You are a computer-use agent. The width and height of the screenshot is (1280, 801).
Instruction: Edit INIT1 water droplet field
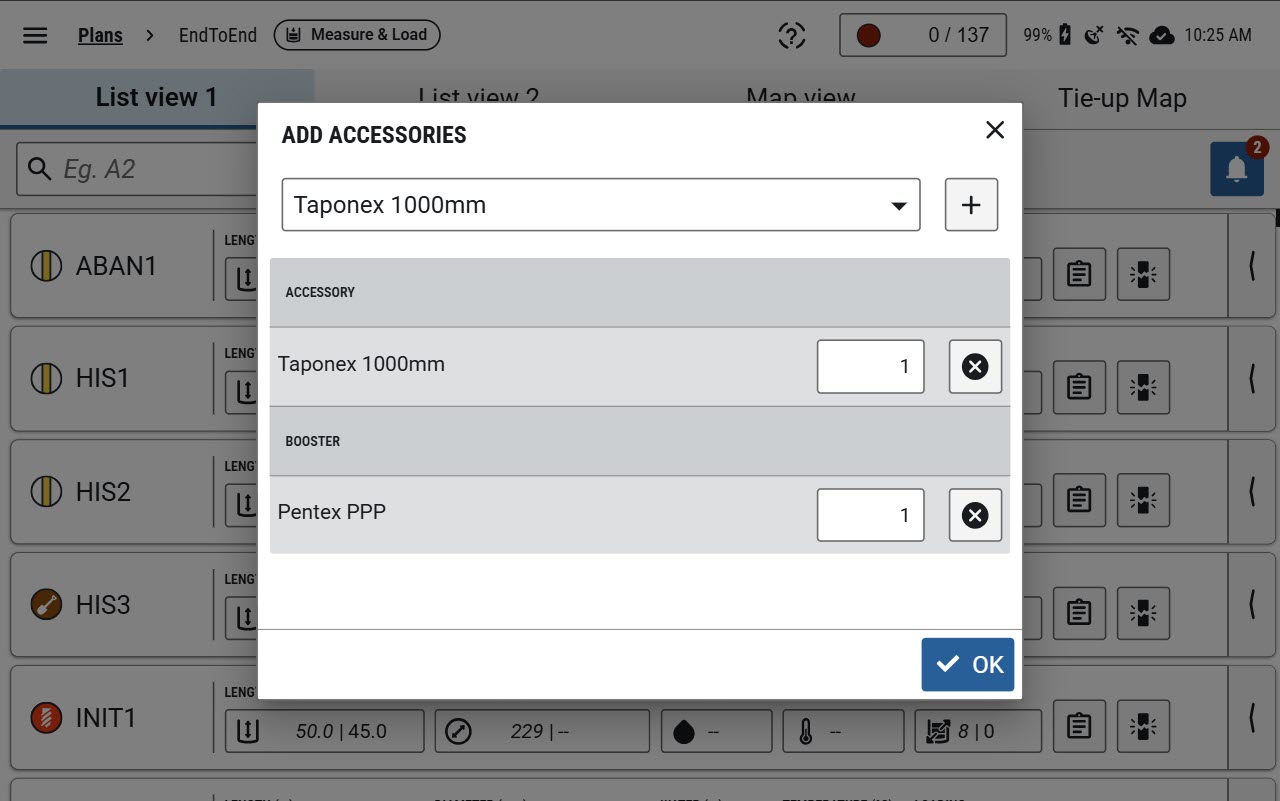point(716,731)
